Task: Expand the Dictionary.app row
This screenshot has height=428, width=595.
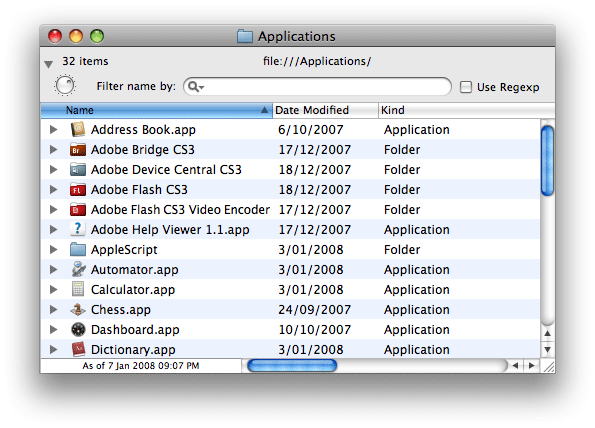Action: tap(54, 349)
